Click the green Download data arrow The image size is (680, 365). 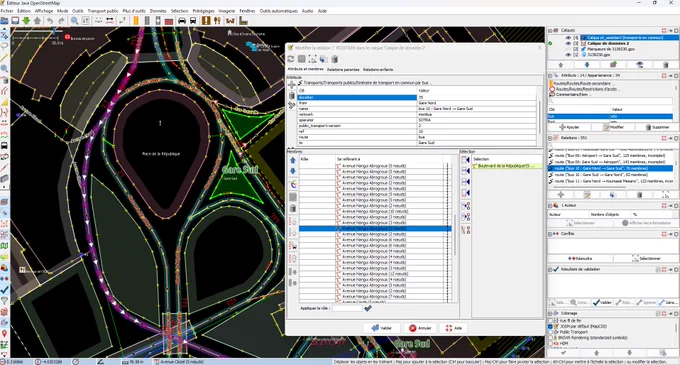click(x=26, y=20)
